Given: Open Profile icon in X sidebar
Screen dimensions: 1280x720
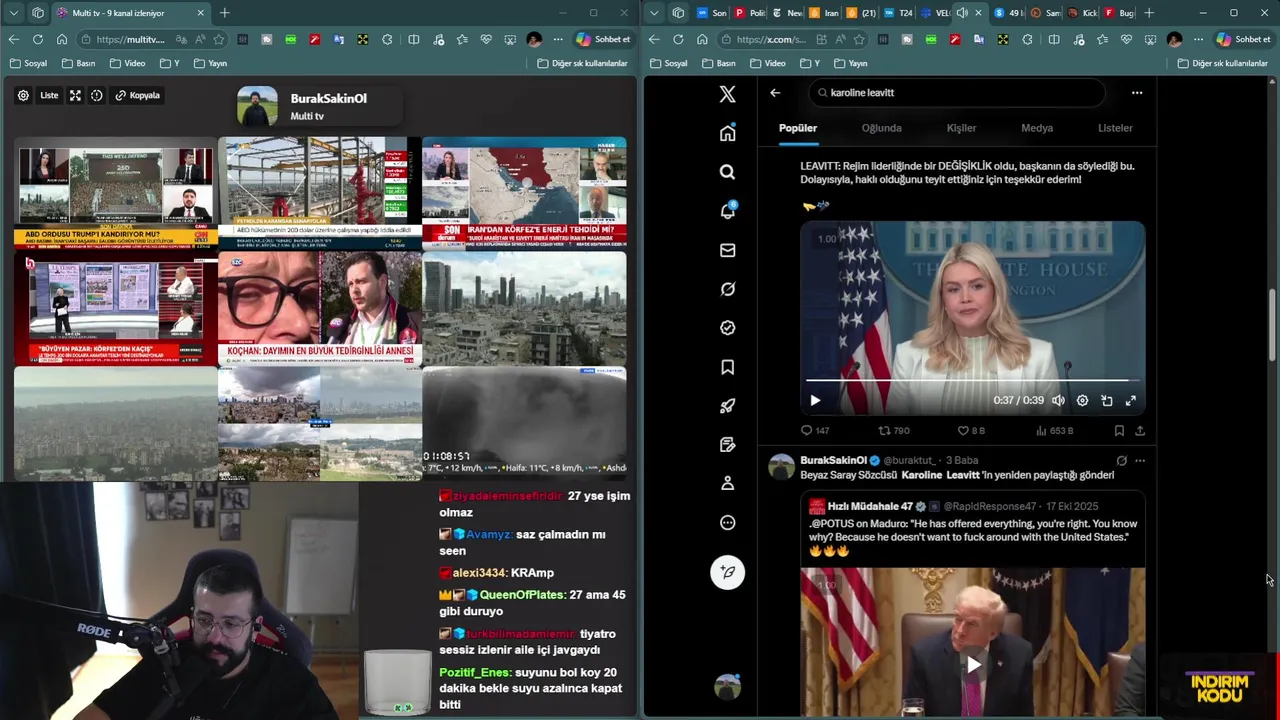Looking at the screenshot, I should pos(727,483).
